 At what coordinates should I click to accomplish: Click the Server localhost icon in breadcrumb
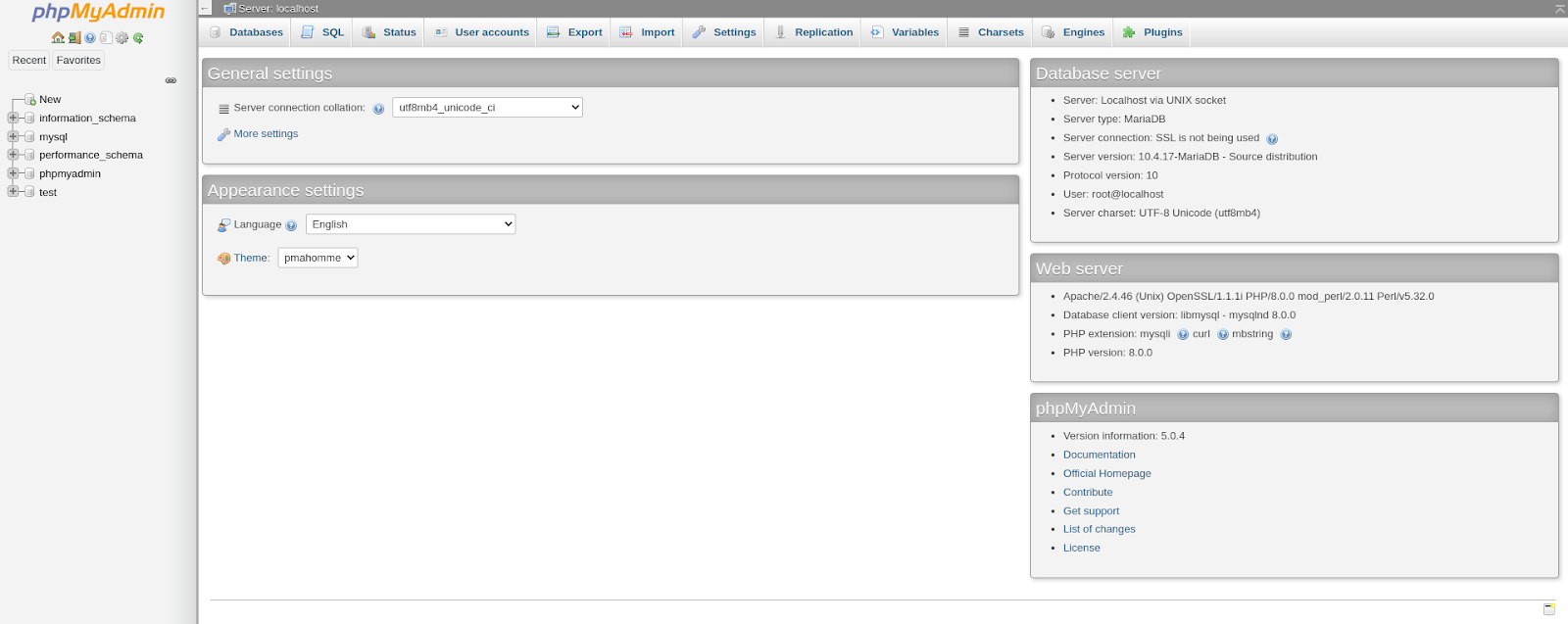[229, 9]
